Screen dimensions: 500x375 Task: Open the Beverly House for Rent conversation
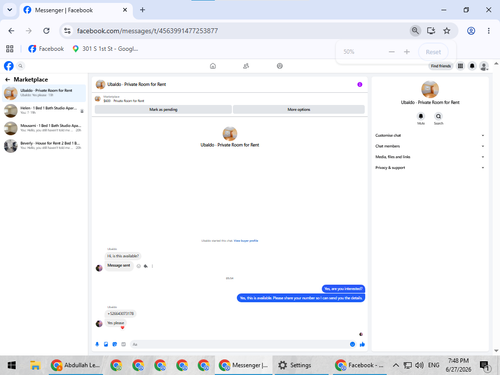(44, 146)
